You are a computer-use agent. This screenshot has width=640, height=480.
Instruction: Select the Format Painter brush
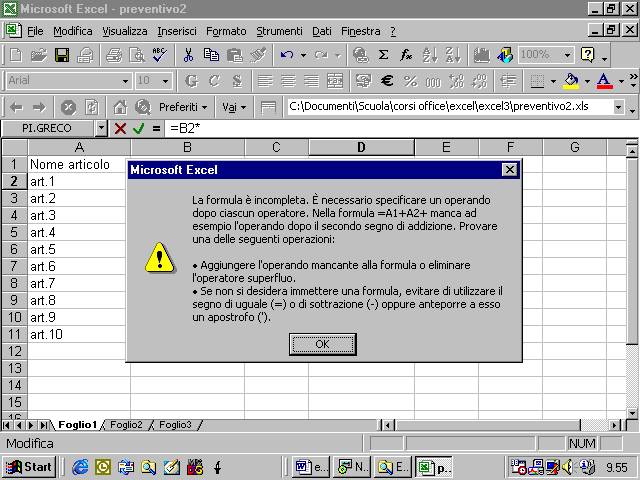[x=258, y=55]
